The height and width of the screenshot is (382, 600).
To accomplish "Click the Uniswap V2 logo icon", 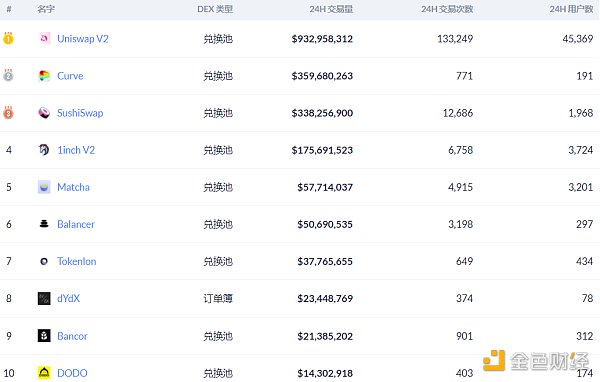I will coord(44,38).
